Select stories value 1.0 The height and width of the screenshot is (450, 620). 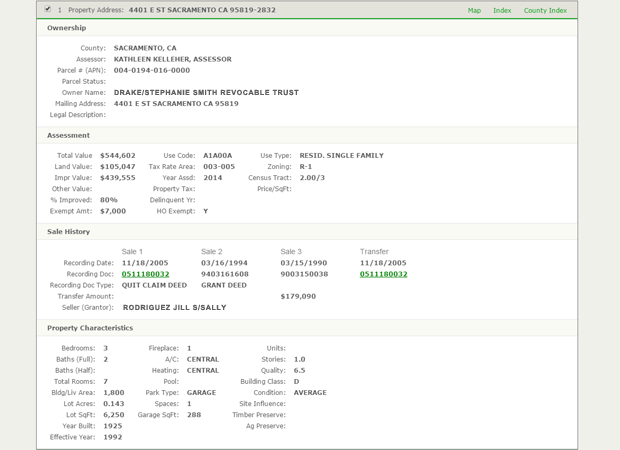(x=299, y=359)
